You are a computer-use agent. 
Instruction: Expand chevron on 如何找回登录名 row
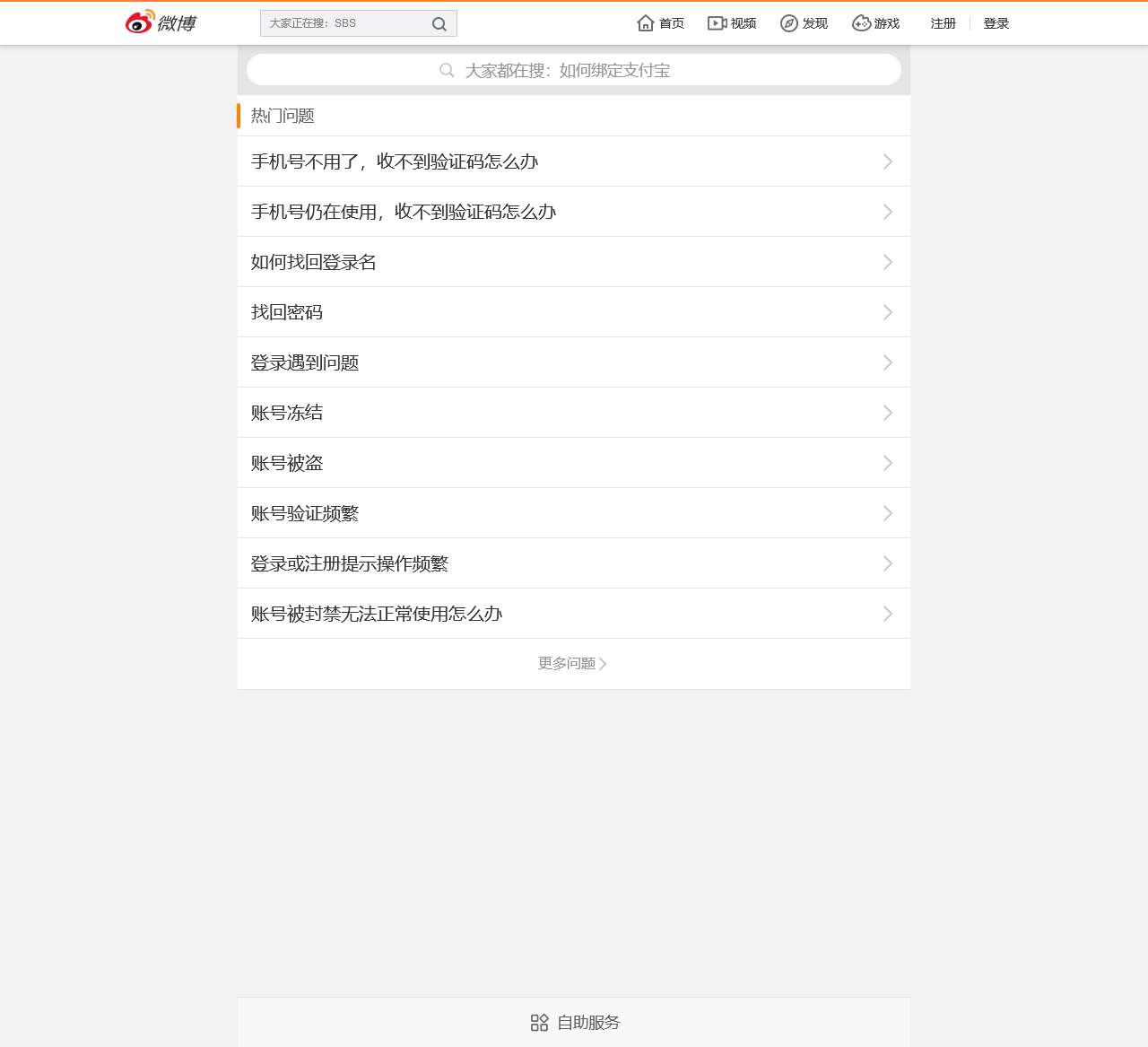pos(888,262)
